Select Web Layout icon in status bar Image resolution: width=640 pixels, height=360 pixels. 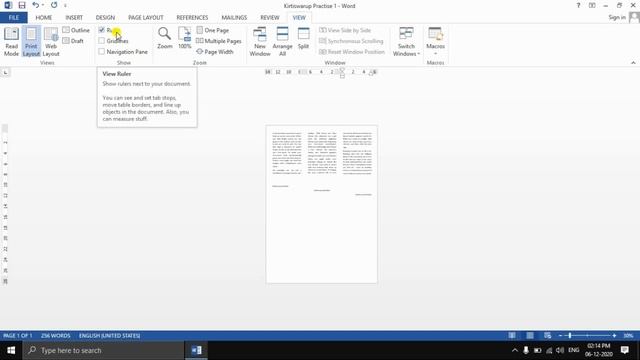click(547, 336)
